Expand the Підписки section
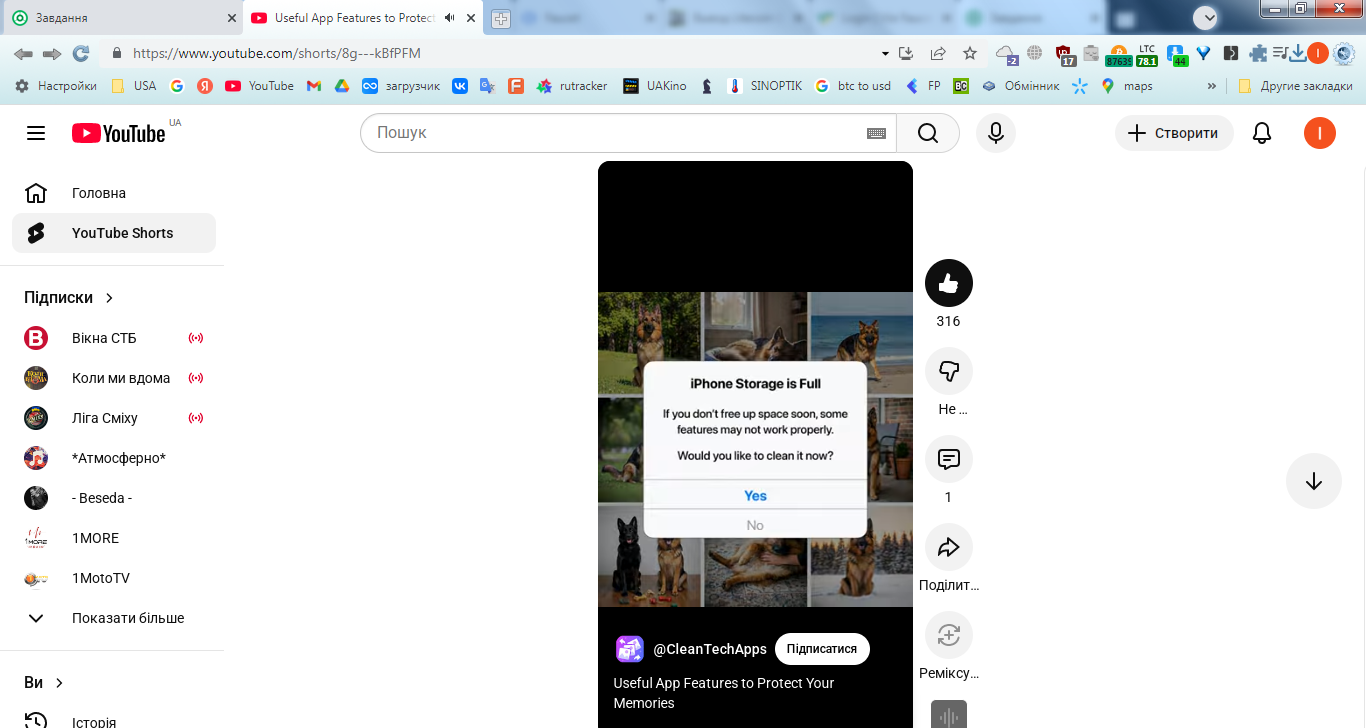Image resolution: width=1366 pixels, height=728 pixels. click(69, 297)
